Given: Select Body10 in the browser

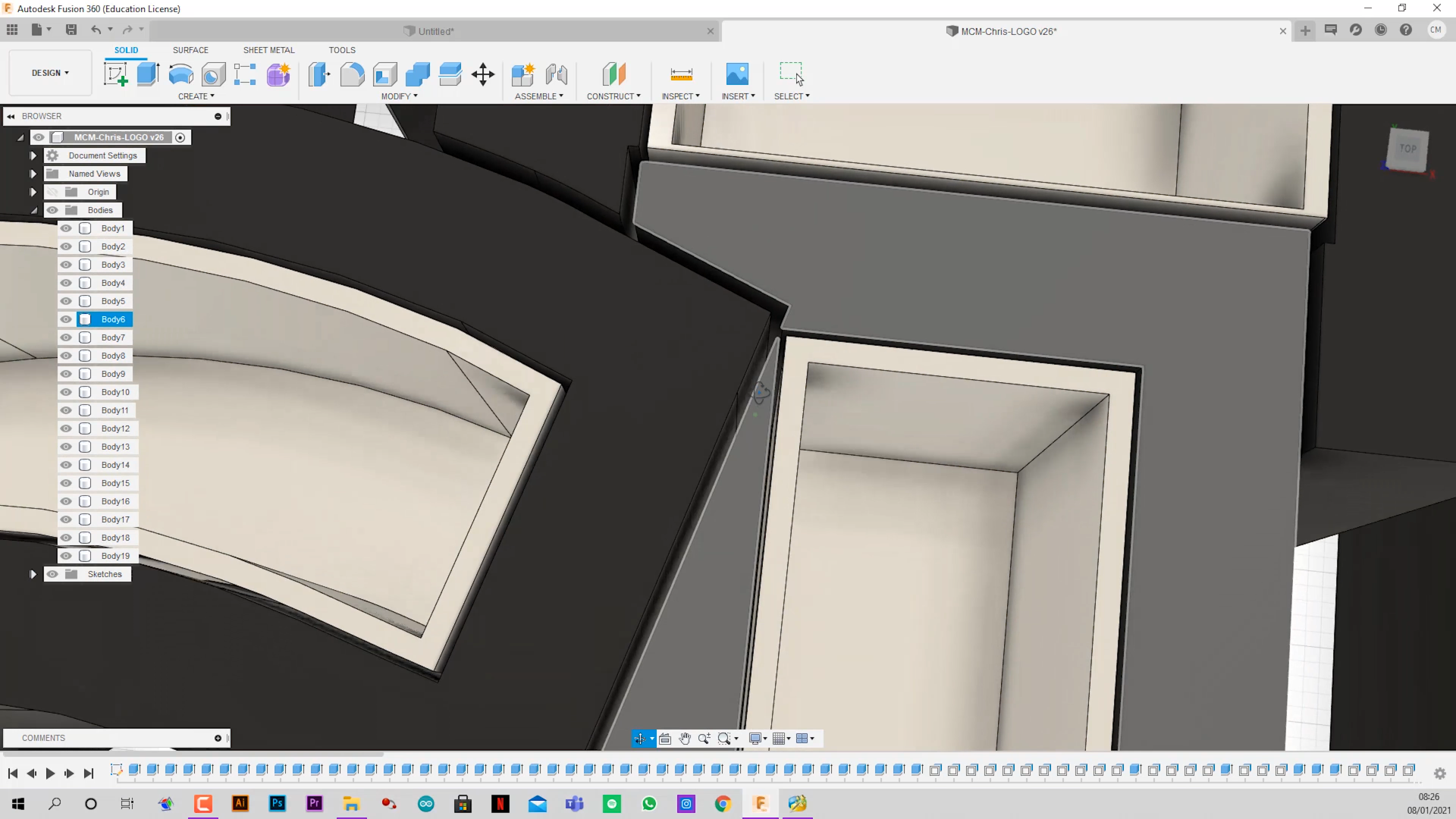Looking at the screenshot, I should tap(115, 392).
